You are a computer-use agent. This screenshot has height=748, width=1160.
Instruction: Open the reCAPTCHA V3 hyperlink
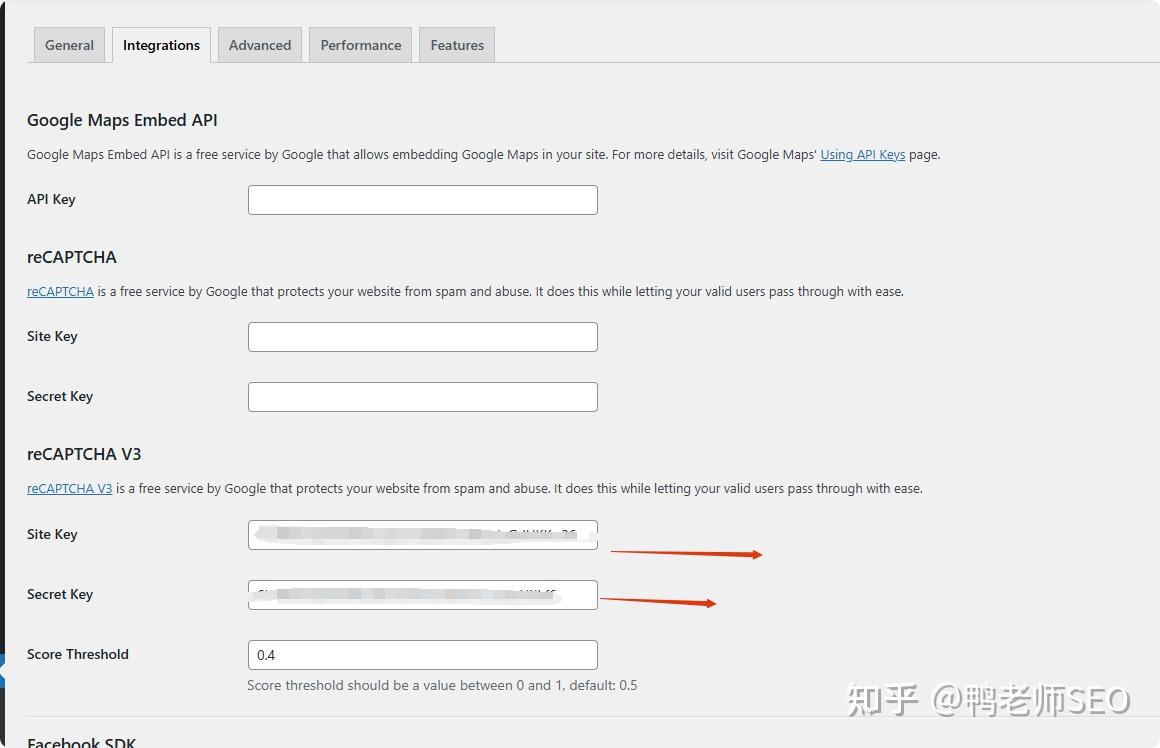click(x=69, y=488)
